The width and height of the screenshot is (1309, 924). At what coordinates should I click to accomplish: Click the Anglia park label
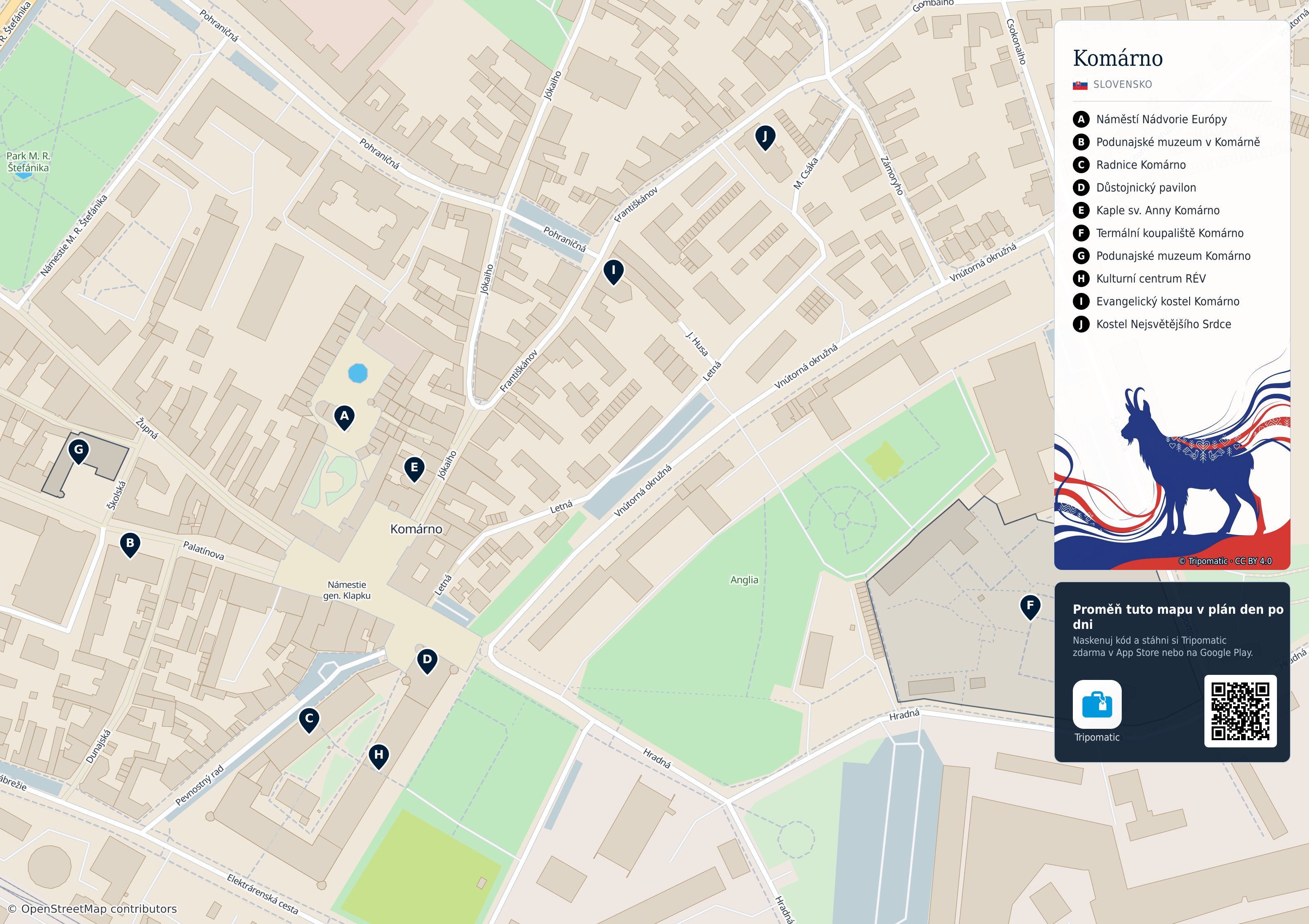(744, 580)
